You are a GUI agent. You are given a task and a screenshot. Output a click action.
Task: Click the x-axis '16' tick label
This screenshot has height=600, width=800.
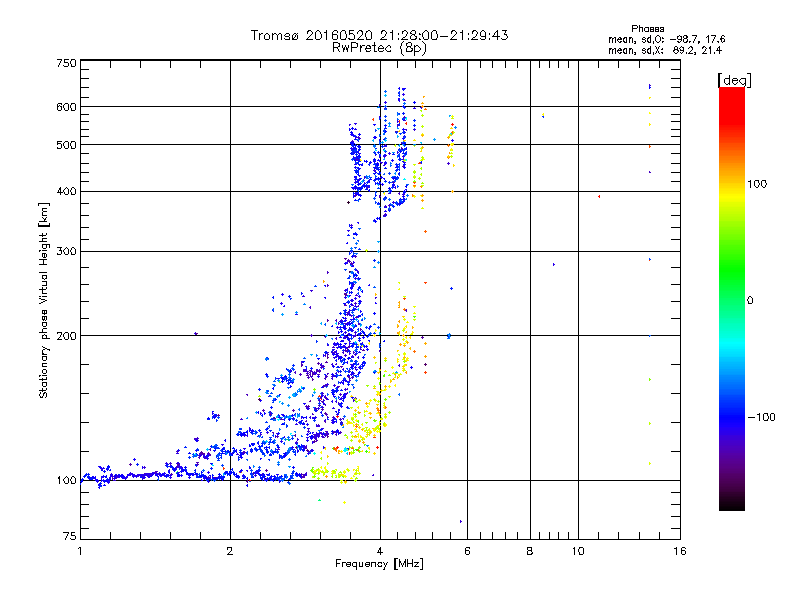click(680, 551)
